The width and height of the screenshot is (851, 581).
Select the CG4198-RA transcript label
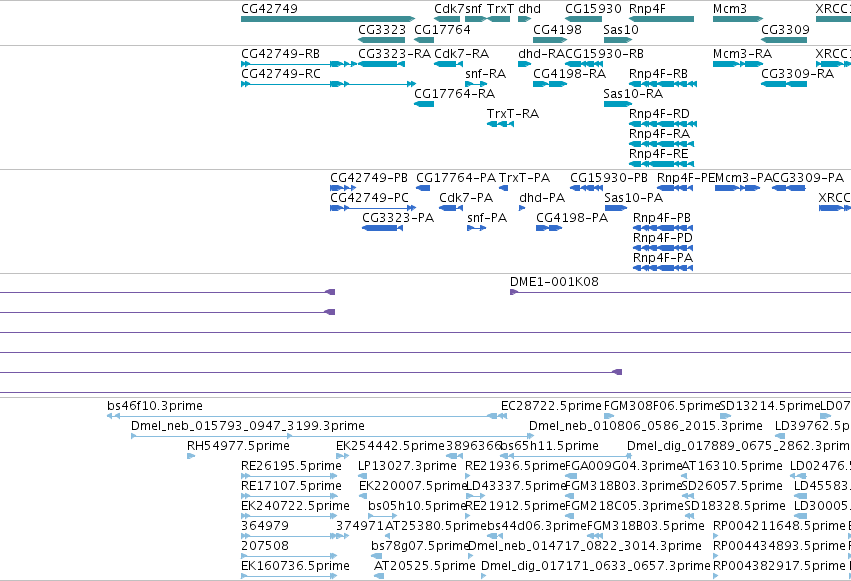coord(569,74)
